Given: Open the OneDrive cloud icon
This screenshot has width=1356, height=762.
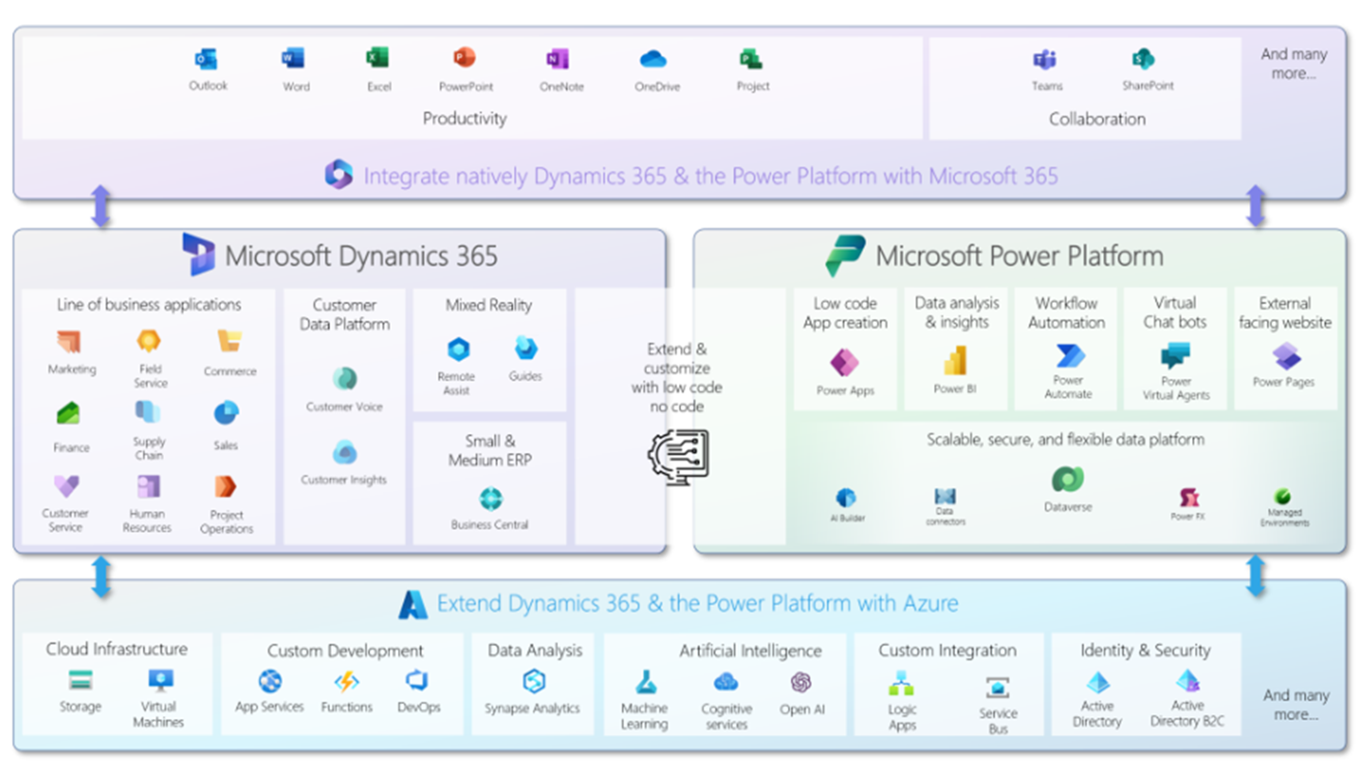Looking at the screenshot, I should point(654,60).
